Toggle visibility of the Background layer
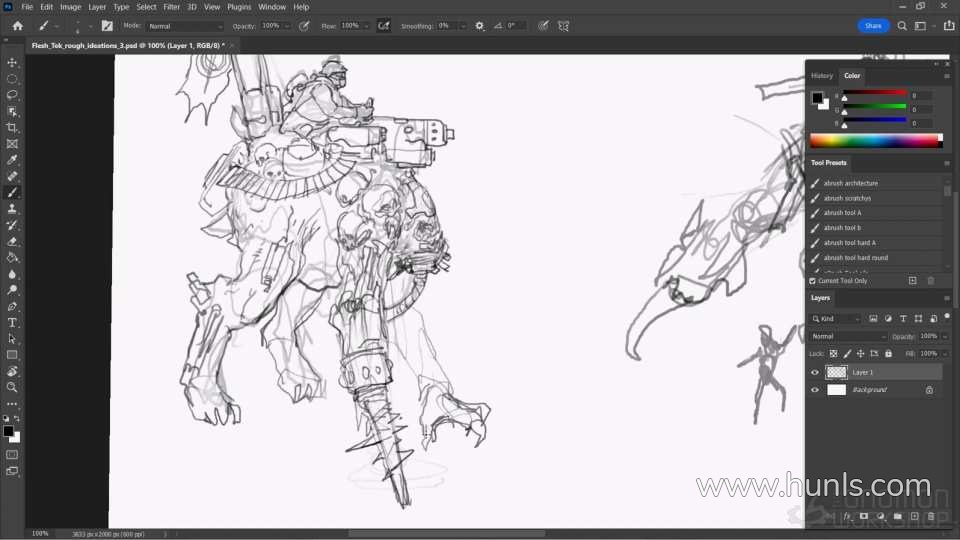Image resolution: width=960 pixels, height=540 pixels. click(815, 390)
